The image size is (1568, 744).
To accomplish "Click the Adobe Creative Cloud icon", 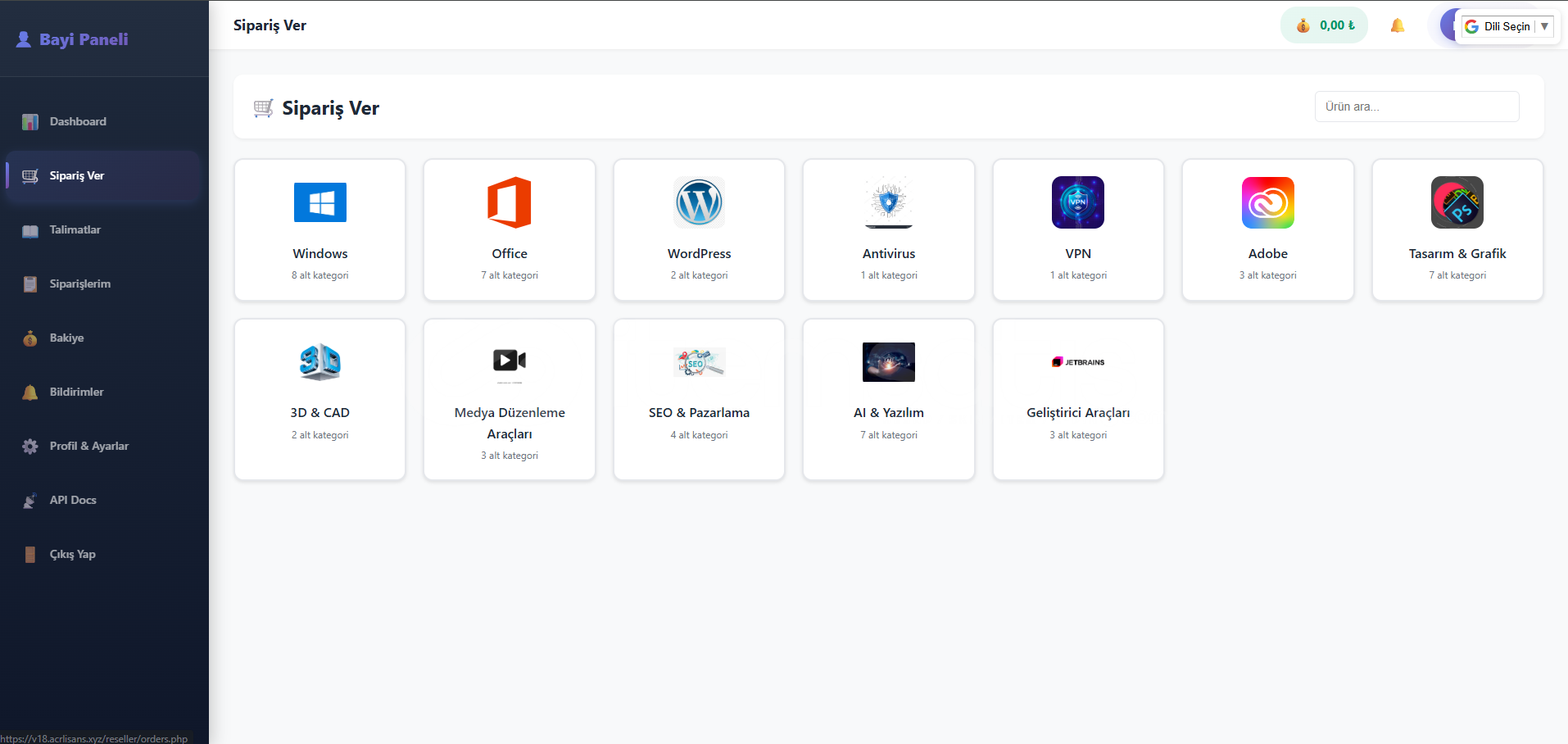I will tap(1268, 202).
